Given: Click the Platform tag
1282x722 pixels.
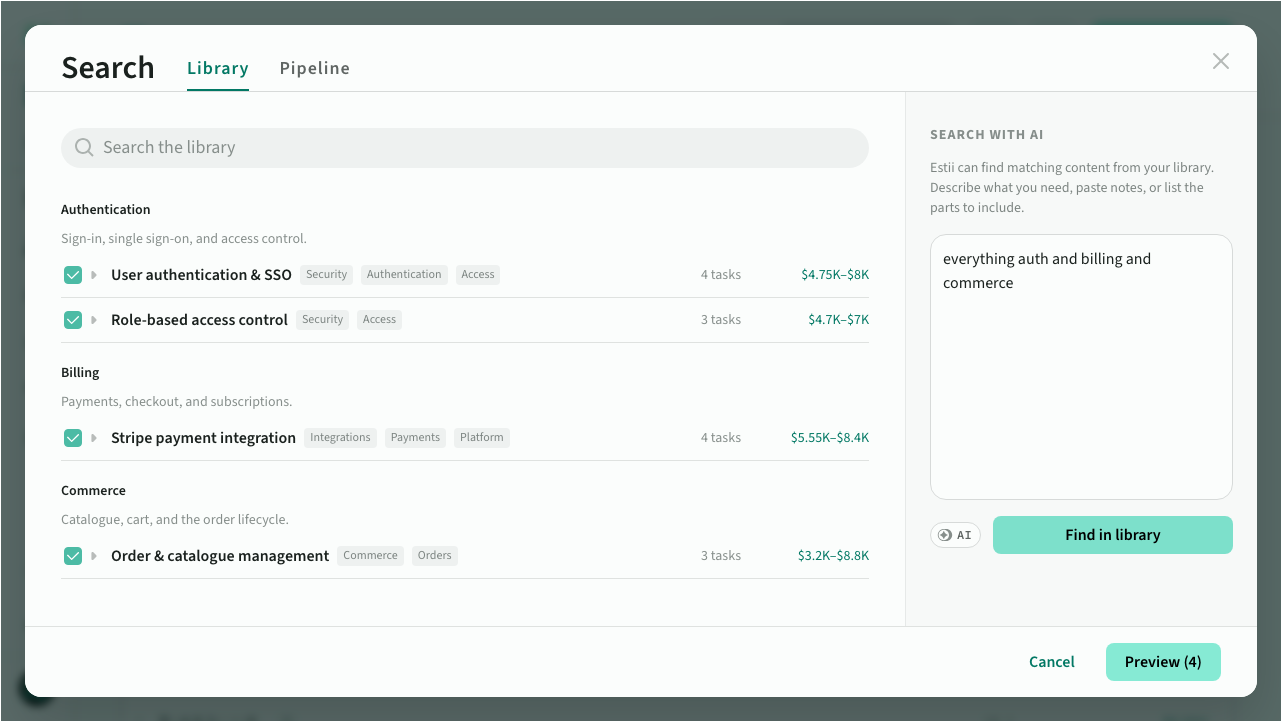Looking at the screenshot, I should [482, 438].
